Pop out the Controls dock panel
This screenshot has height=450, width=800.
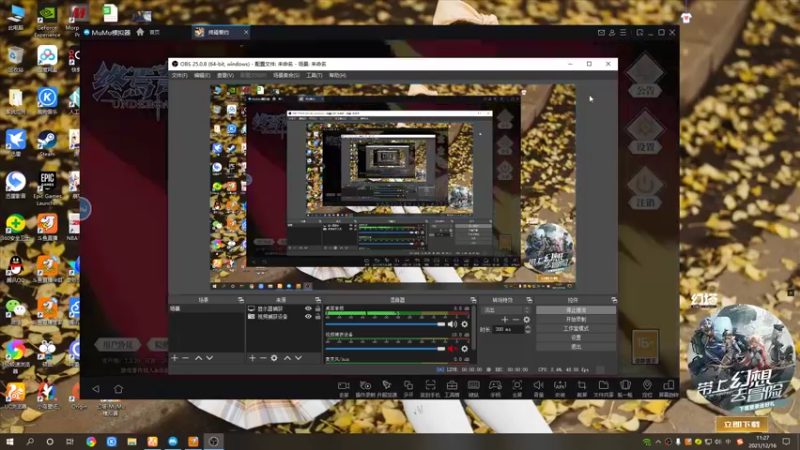click(x=614, y=300)
